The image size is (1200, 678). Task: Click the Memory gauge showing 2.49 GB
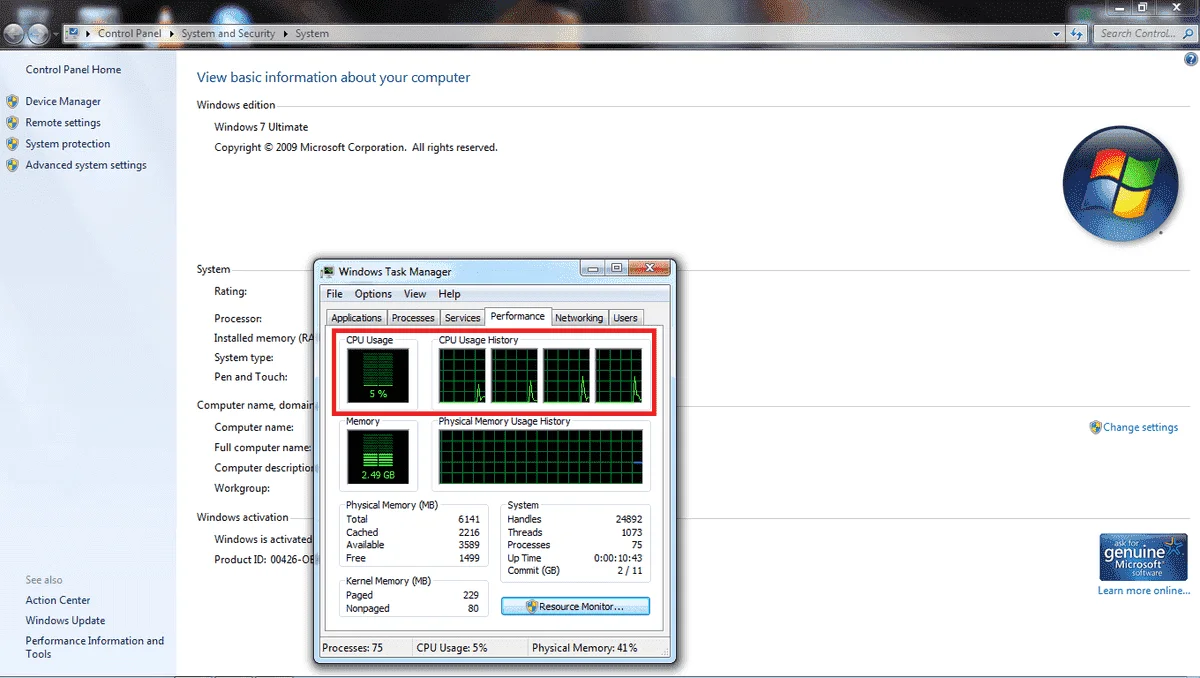click(378, 456)
